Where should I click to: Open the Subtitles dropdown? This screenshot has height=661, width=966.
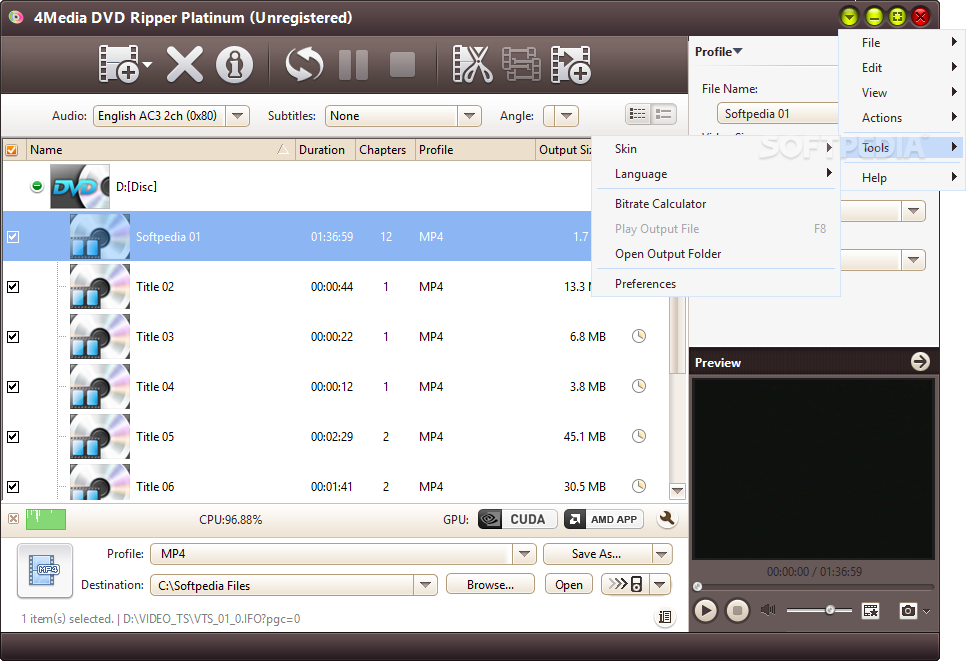click(x=469, y=116)
